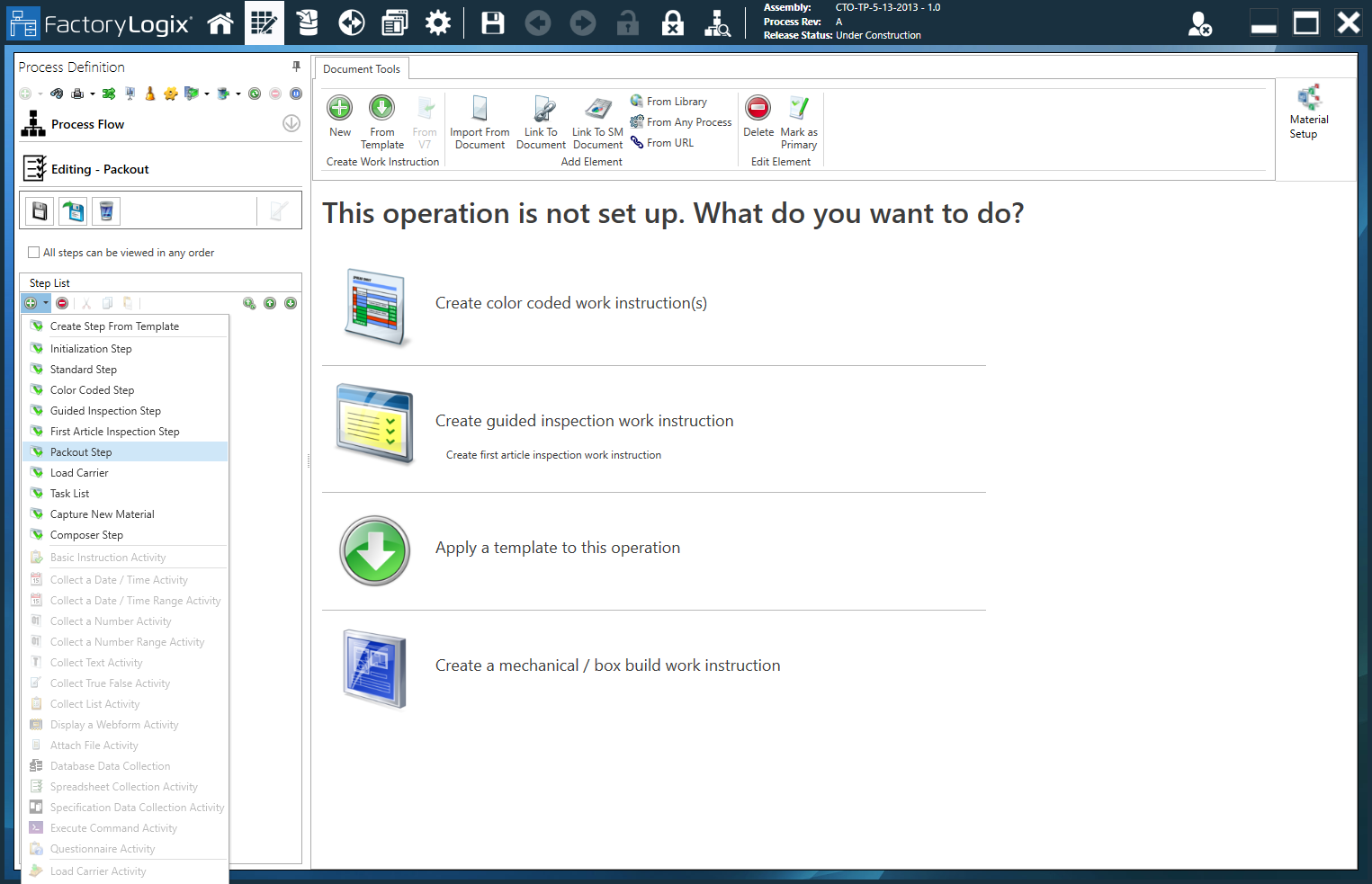1372x884 pixels.
Task: Click the Delete element icon
Action: pos(758,109)
